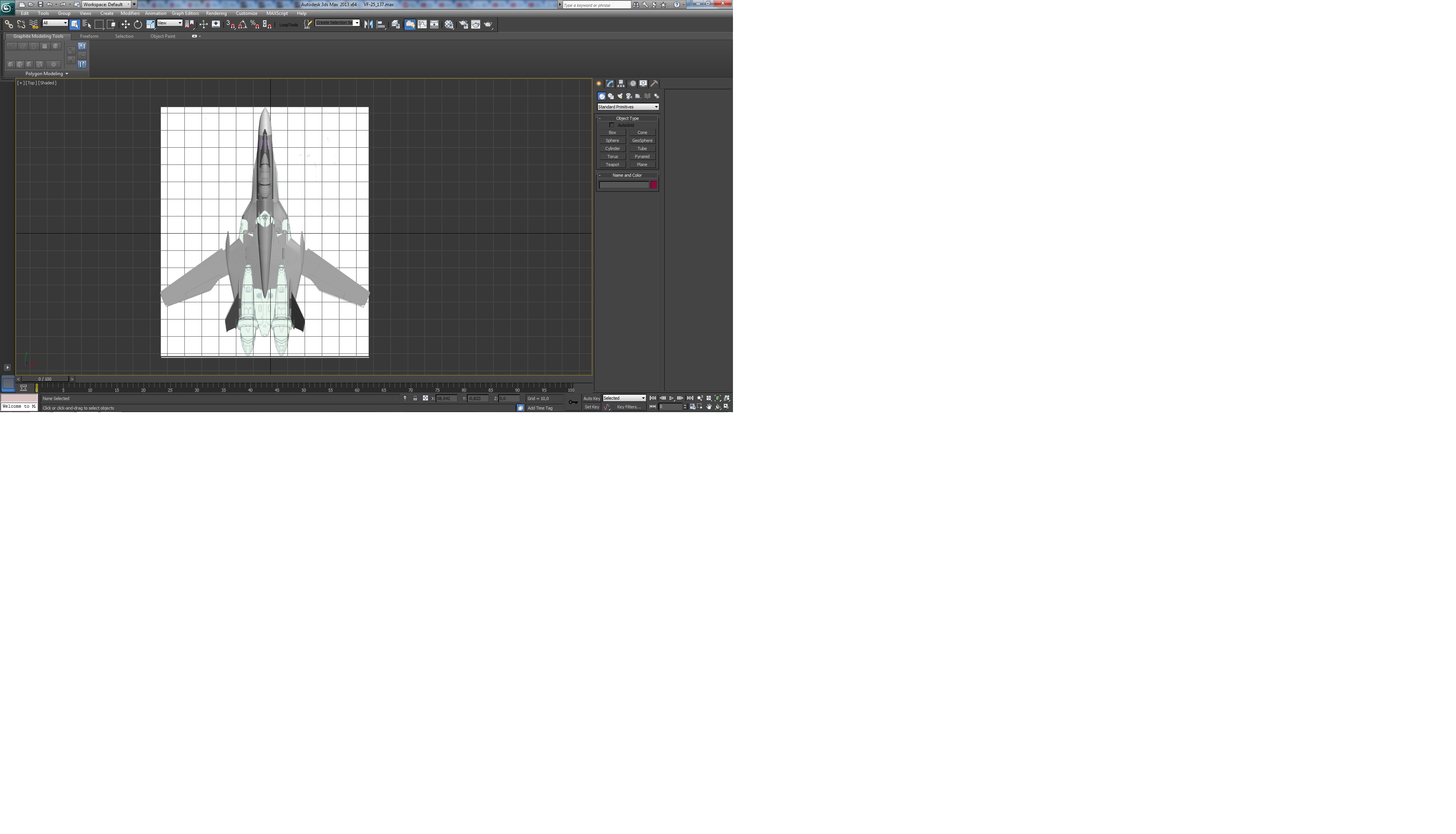Activate the Select and Rotate tool
1456x834 pixels.
138,24
